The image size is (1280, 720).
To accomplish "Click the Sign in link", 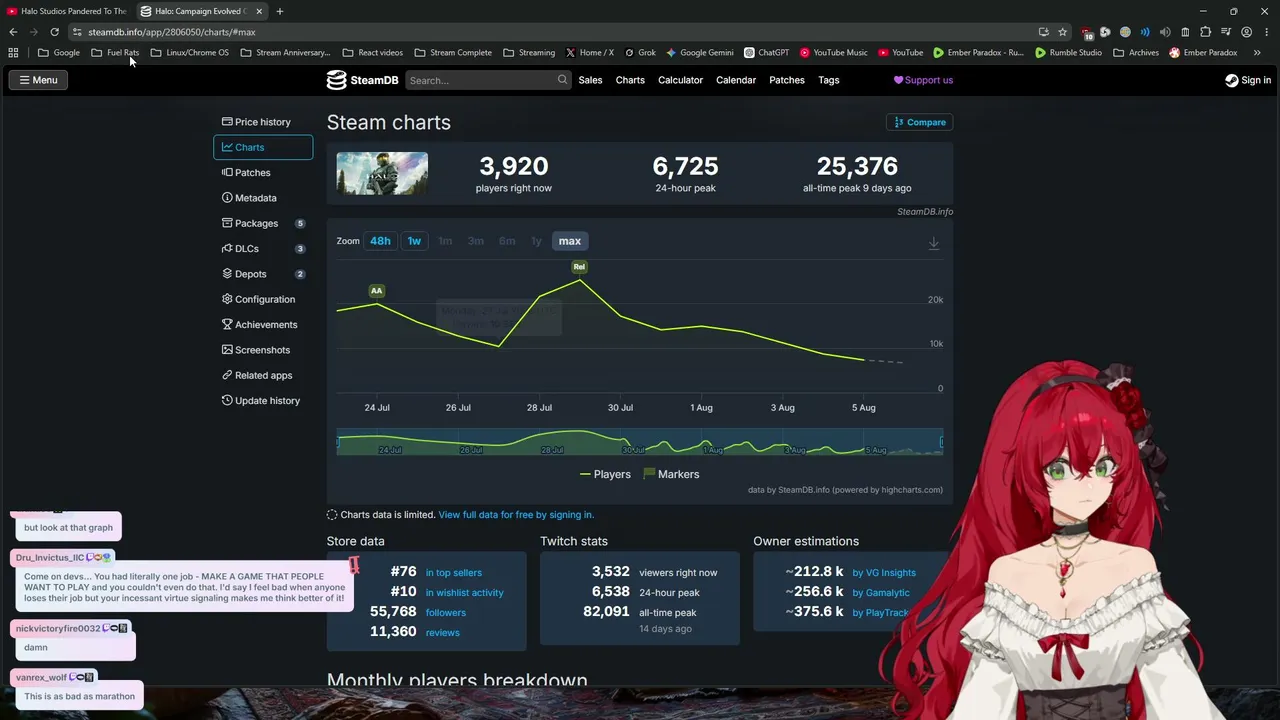I will pyautogui.click(x=1248, y=80).
